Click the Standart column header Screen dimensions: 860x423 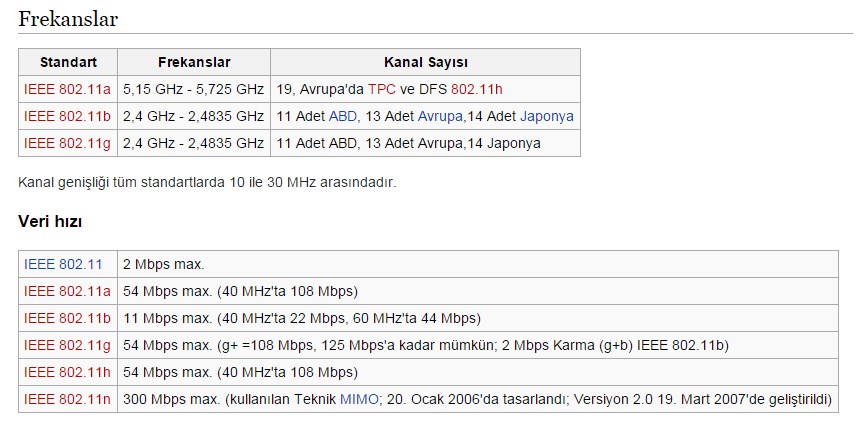click(x=68, y=62)
